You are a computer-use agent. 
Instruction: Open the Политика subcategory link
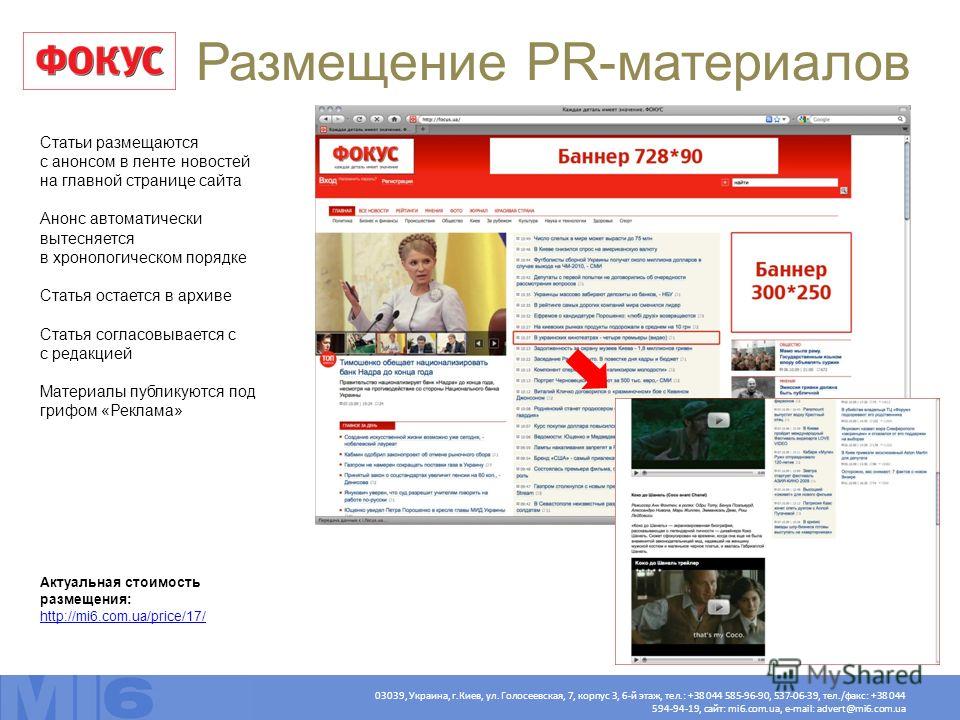tap(342, 220)
